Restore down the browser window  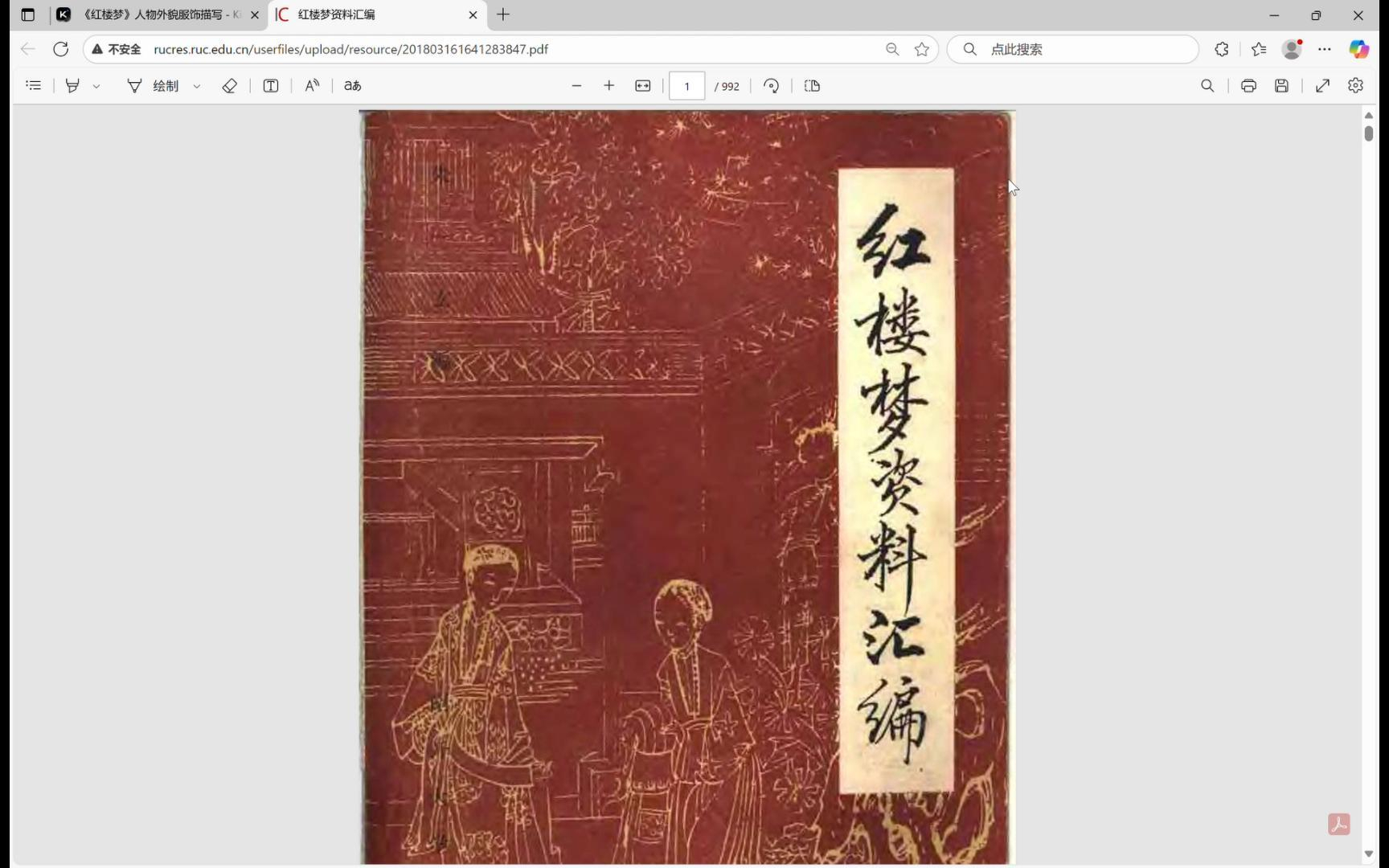1316,14
